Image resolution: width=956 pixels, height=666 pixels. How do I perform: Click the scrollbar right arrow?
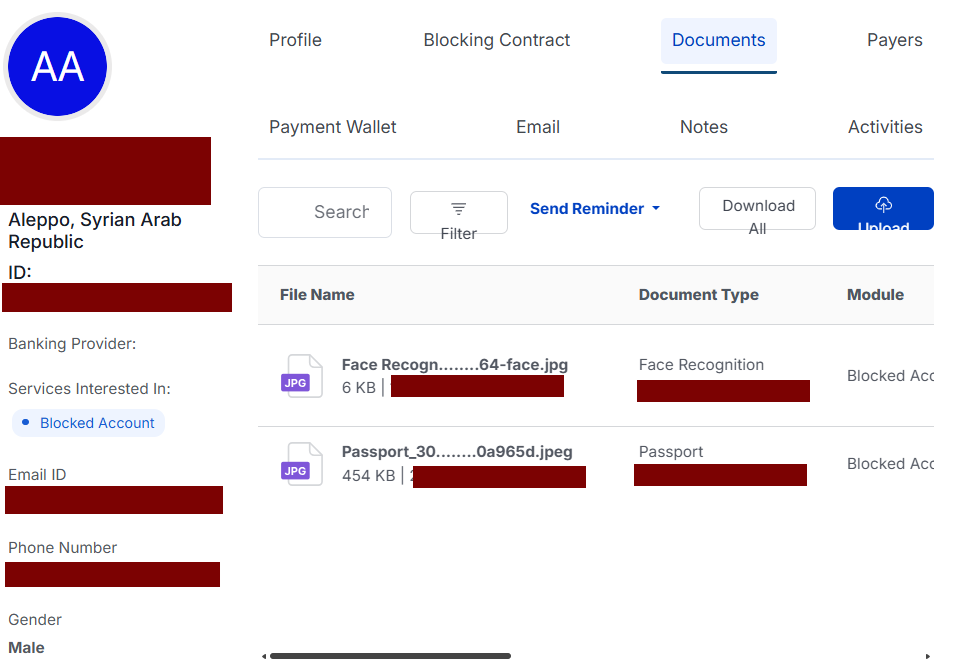928,656
